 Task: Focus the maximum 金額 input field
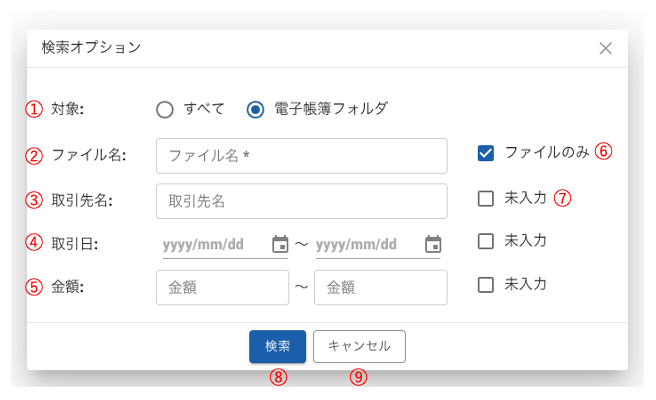coord(380,287)
